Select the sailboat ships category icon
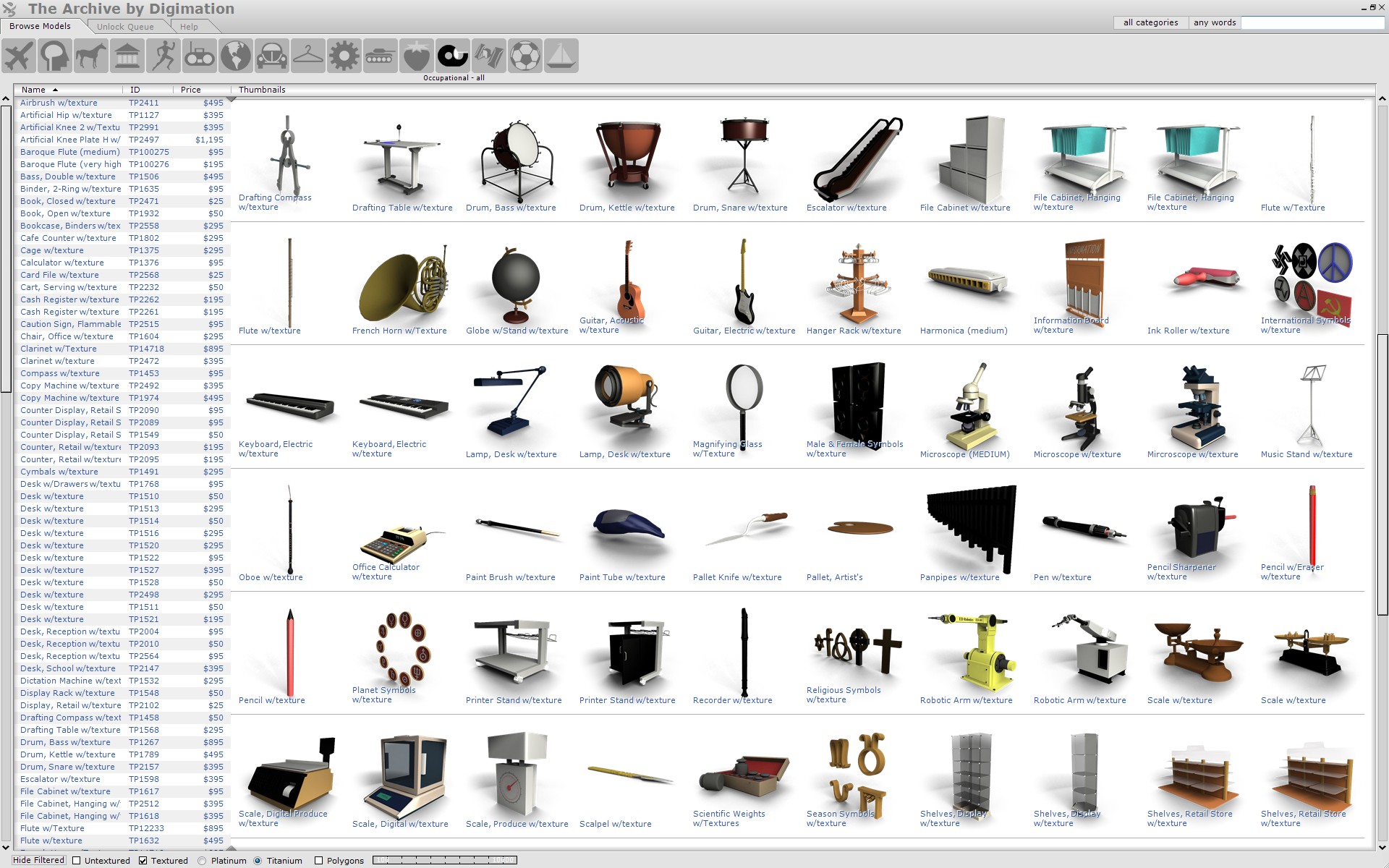1389x868 pixels. click(561, 56)
